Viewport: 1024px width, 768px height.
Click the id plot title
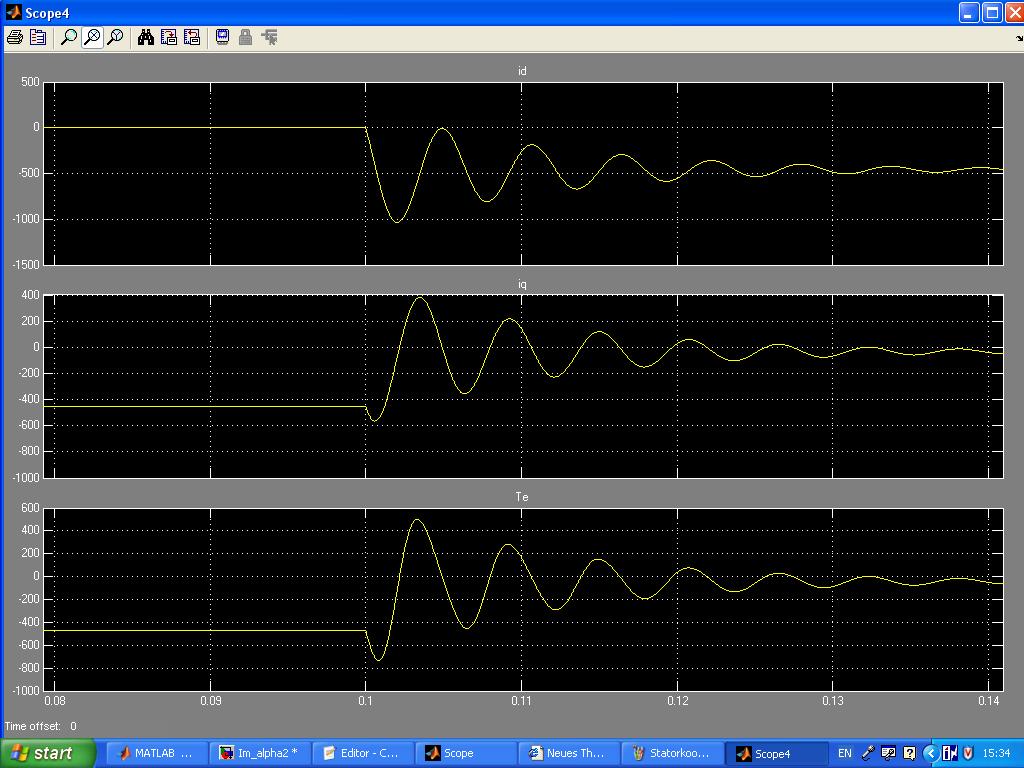(x=522, y=71)
